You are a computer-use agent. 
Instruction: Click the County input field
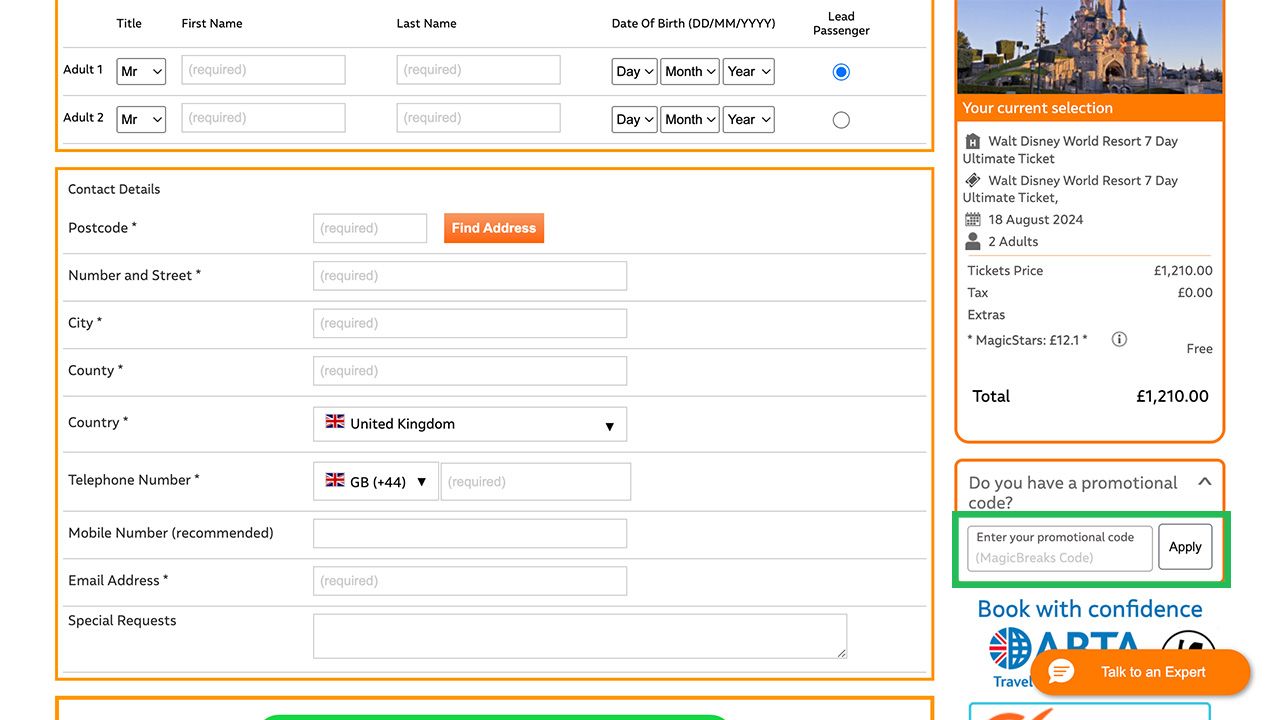tap(470, 371)
